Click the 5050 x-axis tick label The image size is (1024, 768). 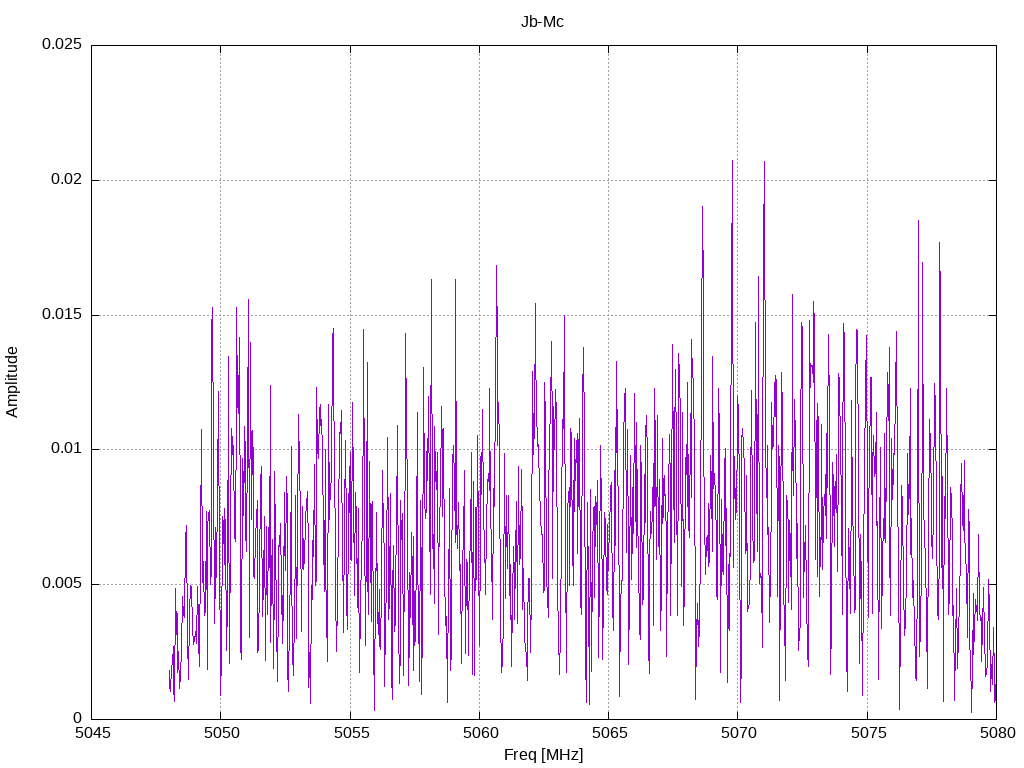click(x=222, y=732)
